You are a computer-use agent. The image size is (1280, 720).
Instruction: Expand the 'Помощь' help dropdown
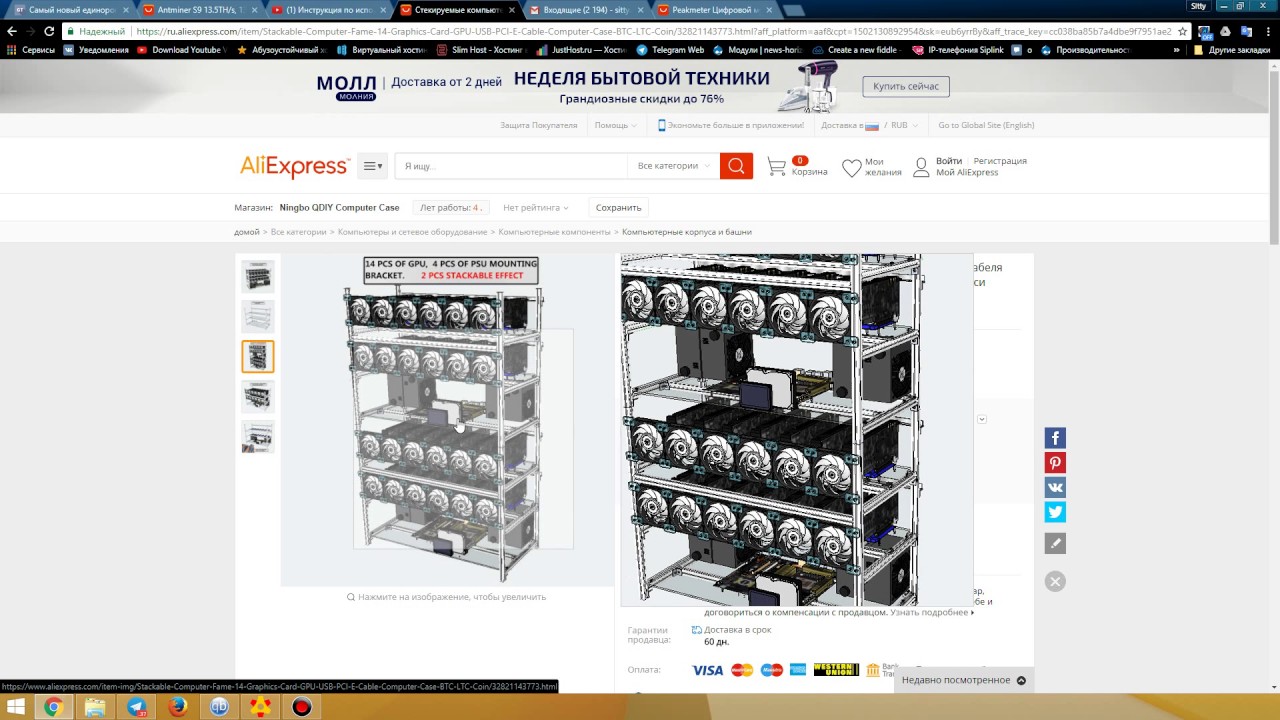pos(616,125)
